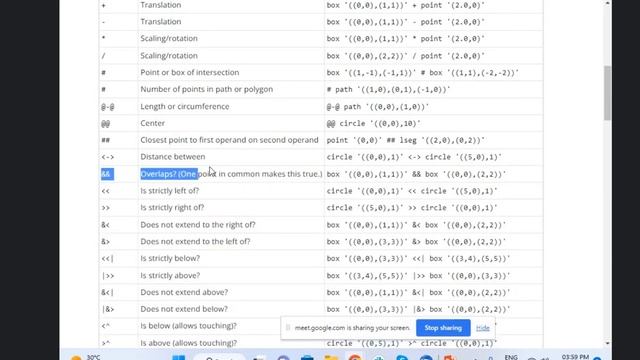Click the scrollbar down arrow

click(x=608, y=343)
